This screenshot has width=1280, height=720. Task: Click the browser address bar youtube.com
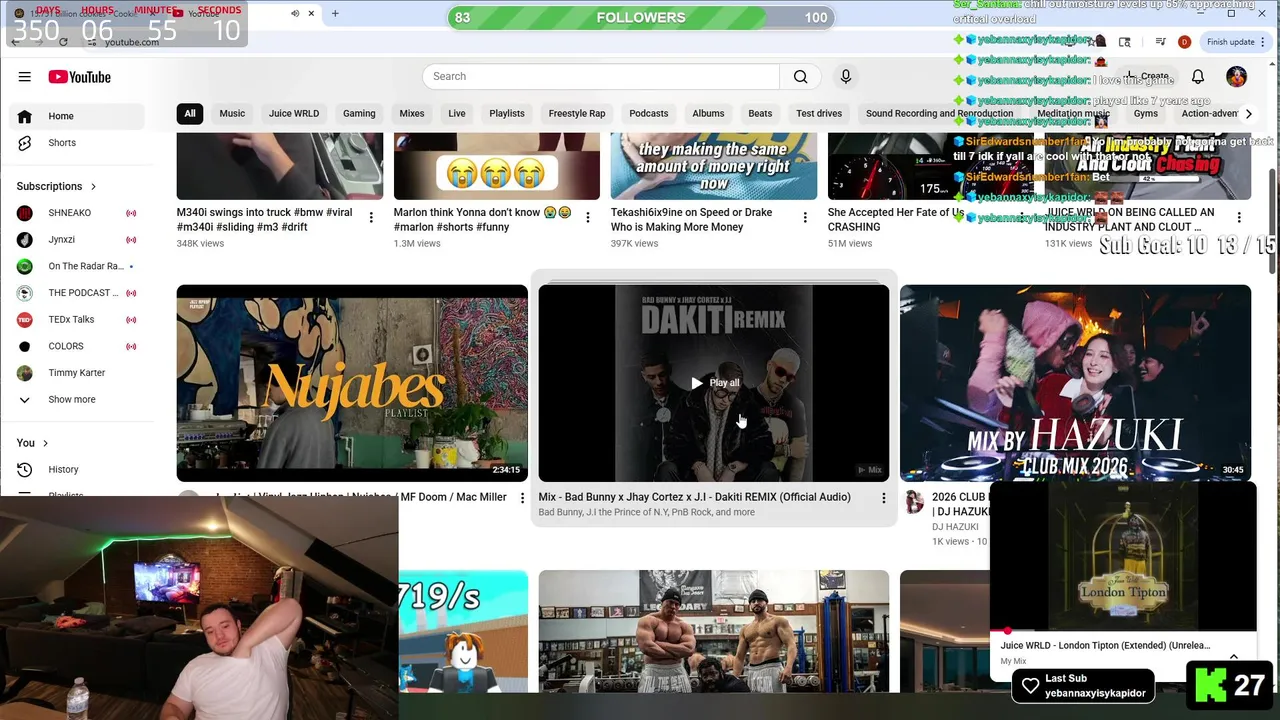(x=132, y=42)
